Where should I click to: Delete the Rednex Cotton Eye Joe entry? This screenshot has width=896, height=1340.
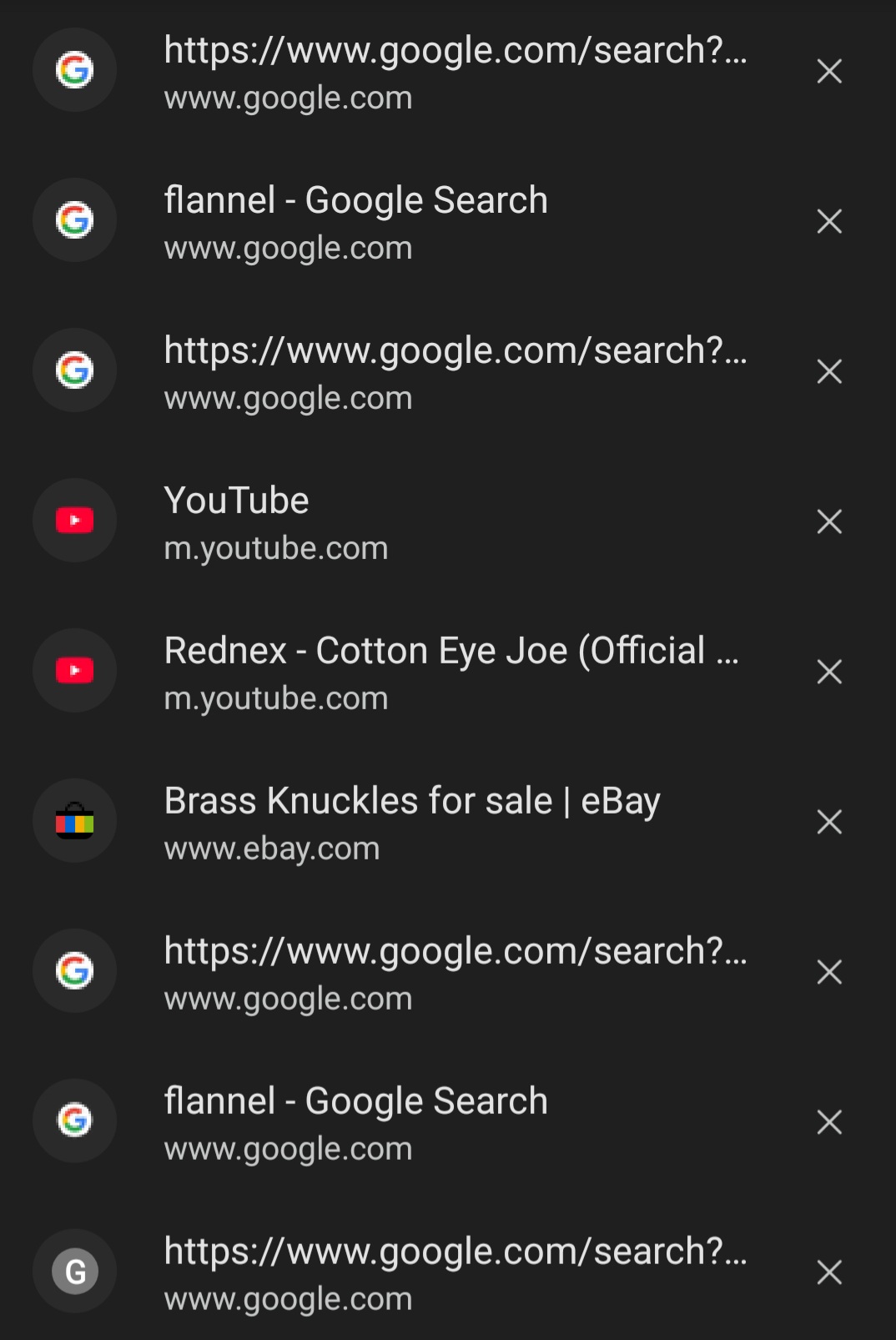click(829, 672)
